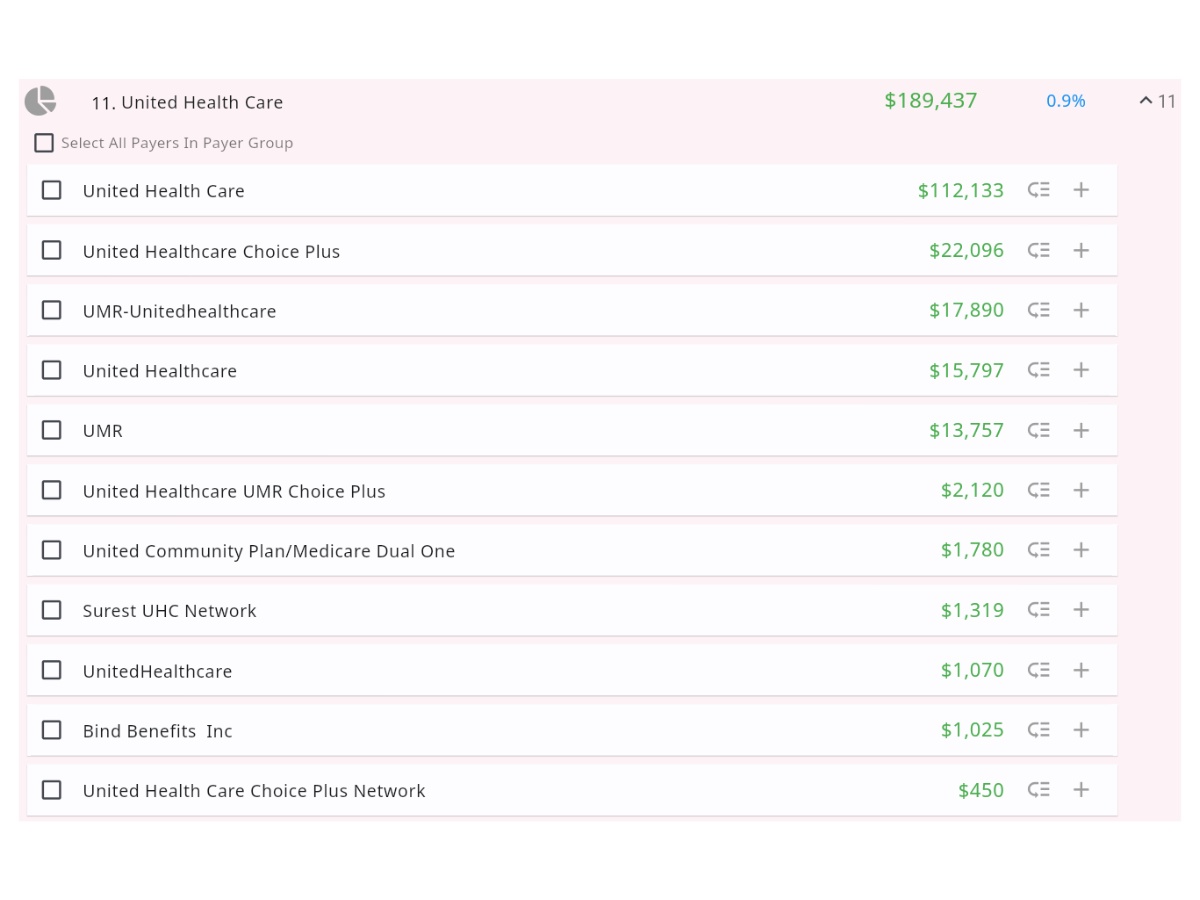The width and height of the screenshot is (1200, 900).
Task: Select United Health Care Choice Plus Network checkbox
Action: (51, 790)
